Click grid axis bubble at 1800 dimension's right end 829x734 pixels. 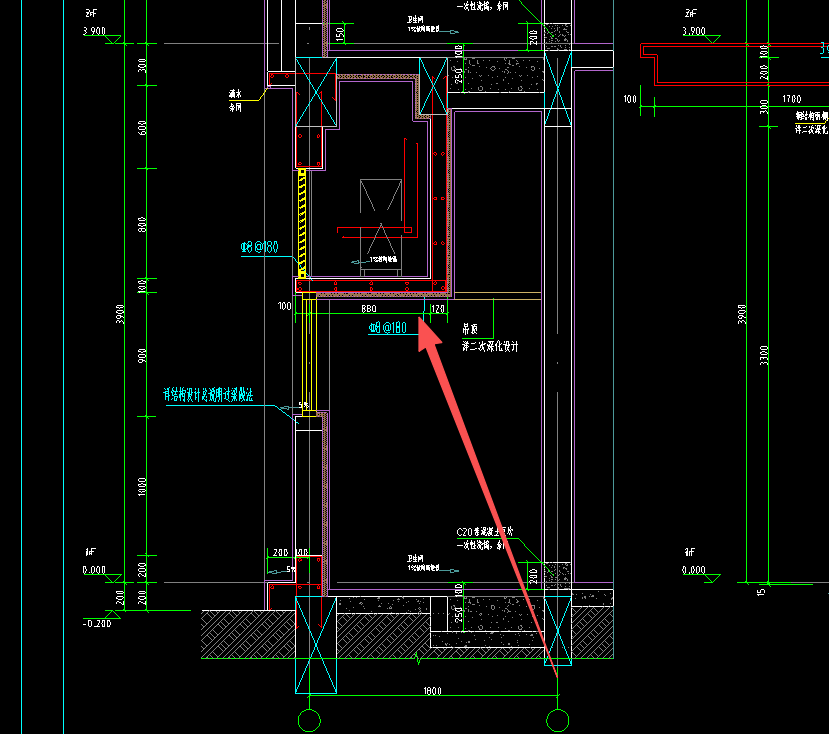[558, 720]
